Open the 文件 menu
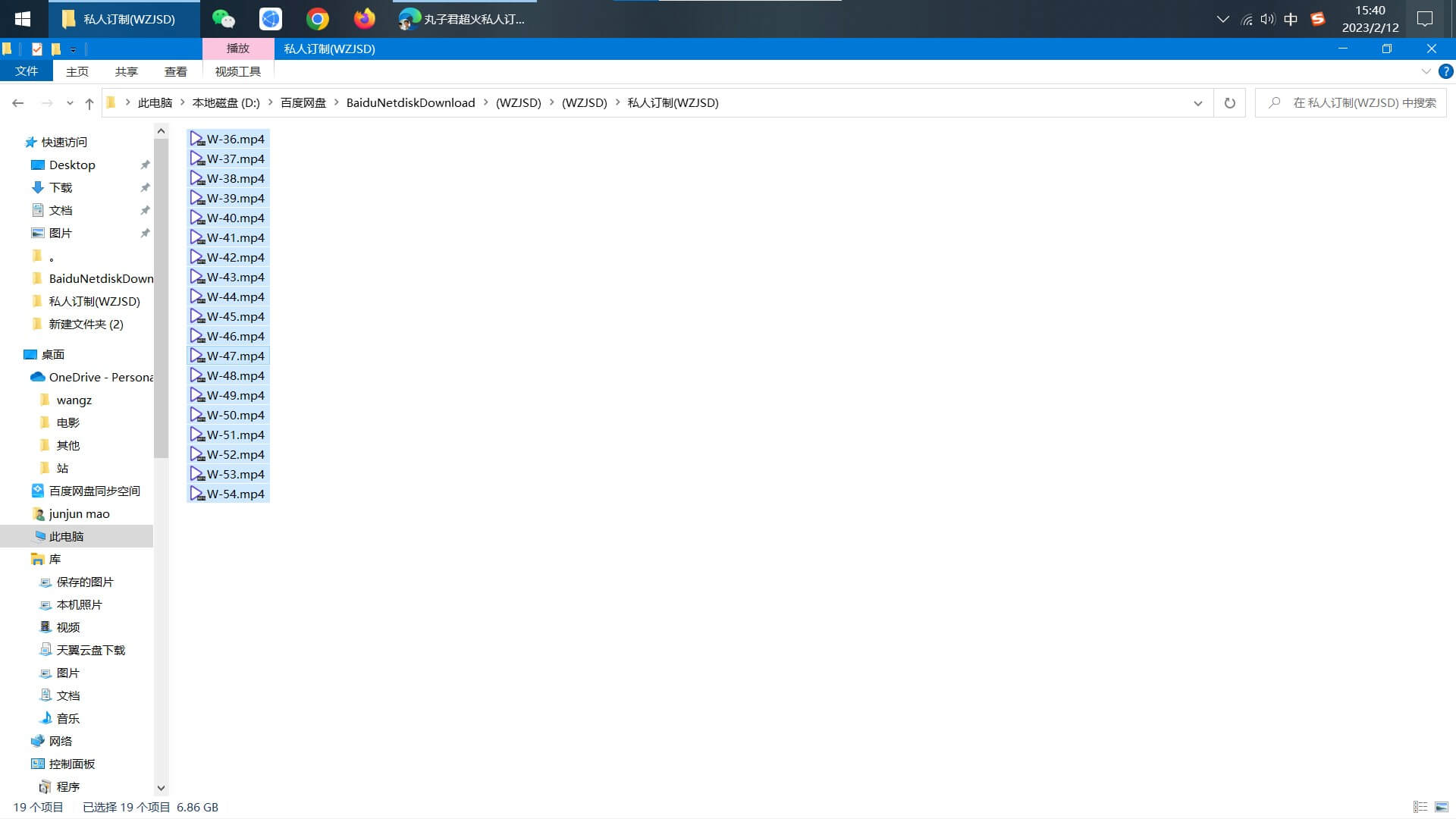 point(27,71)
